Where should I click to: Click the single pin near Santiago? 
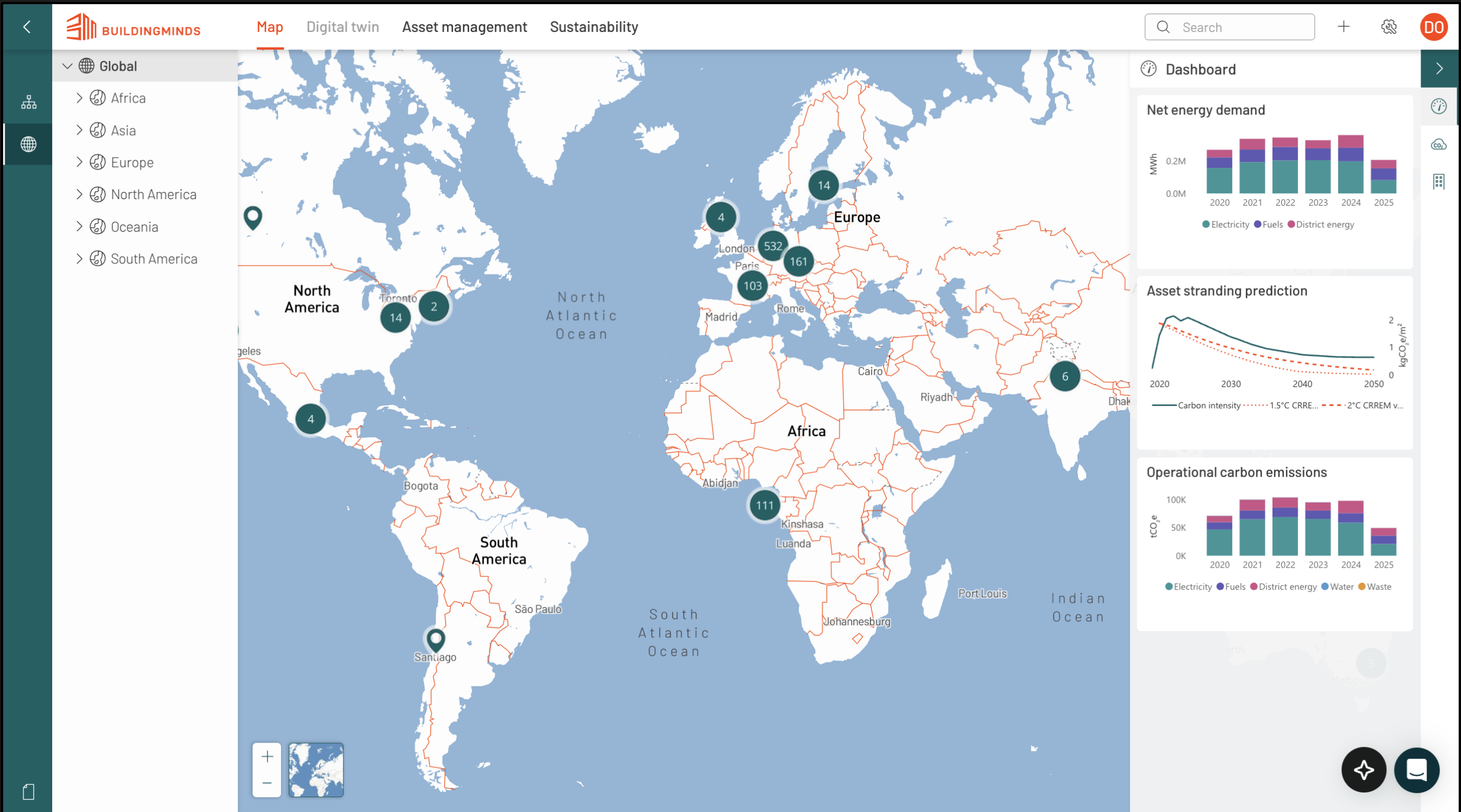[x=436, y=640]
